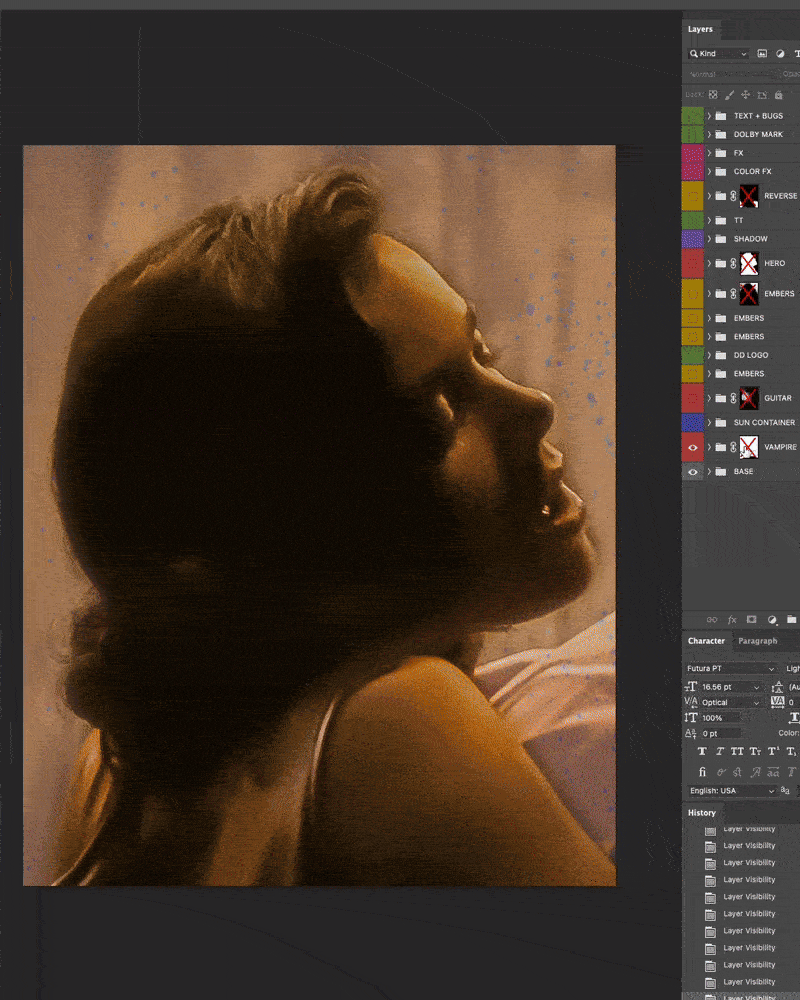Apply Faux Bold in Character panel
This screenshot has height=1000, width=800.
point(702,751)
